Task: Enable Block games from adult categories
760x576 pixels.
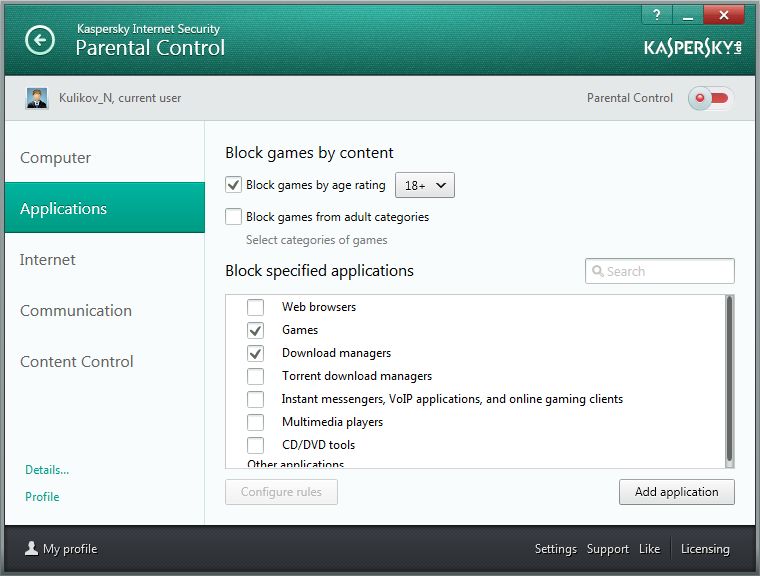Action: pyautogui.click(x=233, y=216)
